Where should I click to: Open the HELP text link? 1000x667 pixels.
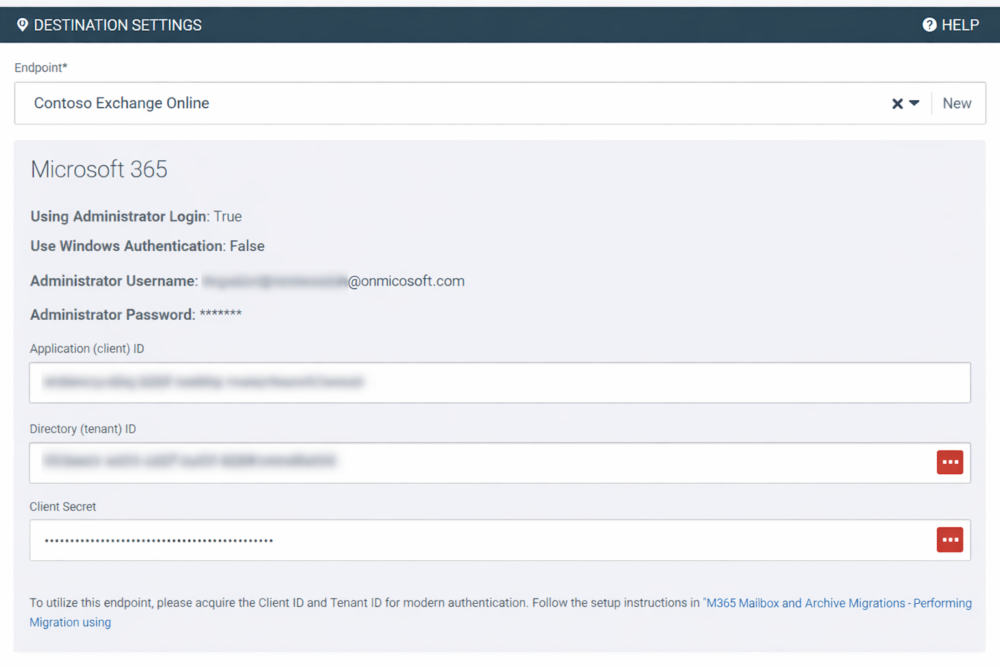click(x=960, y=25)
